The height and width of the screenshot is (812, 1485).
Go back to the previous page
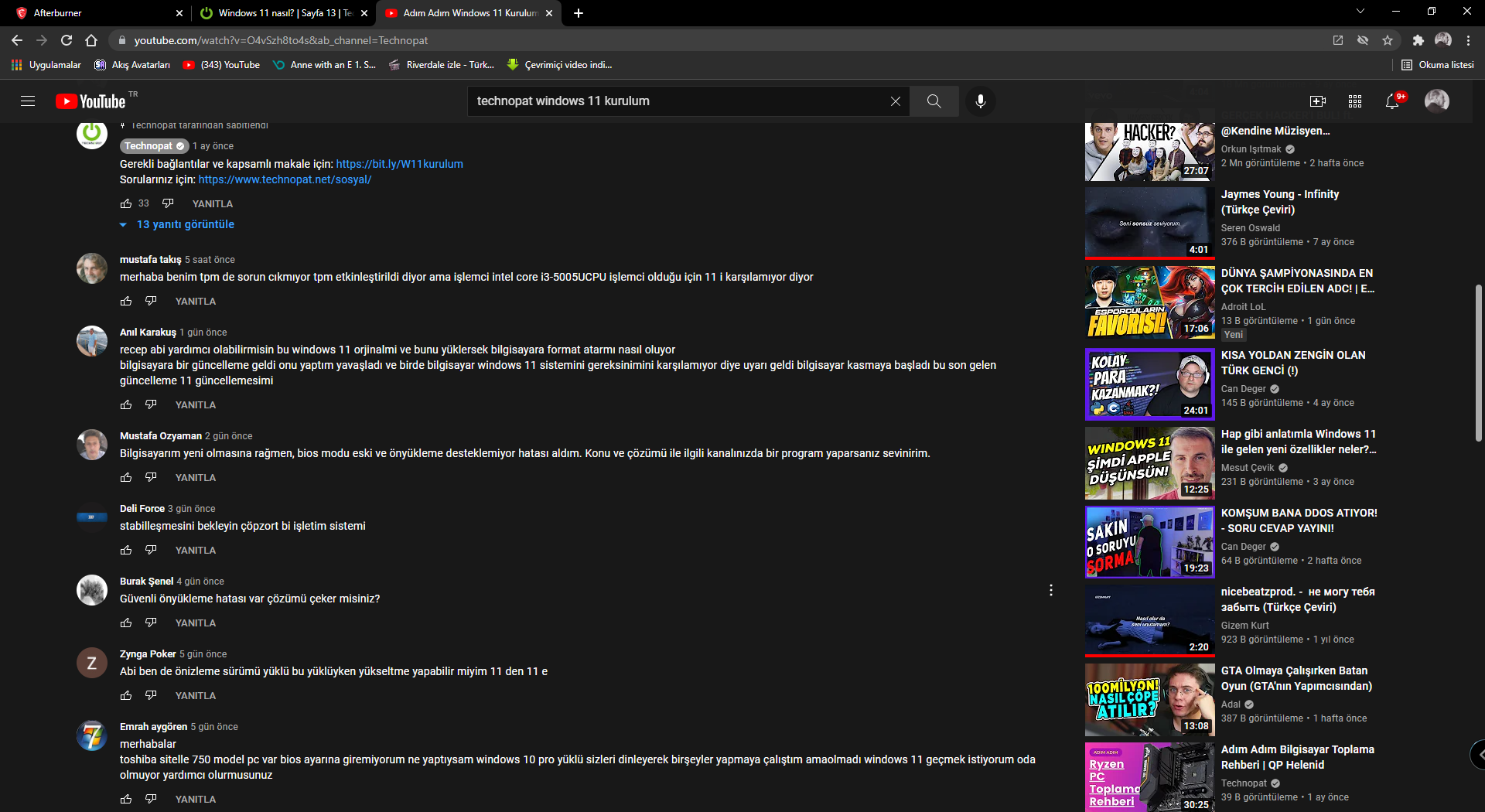pos(17,40)
